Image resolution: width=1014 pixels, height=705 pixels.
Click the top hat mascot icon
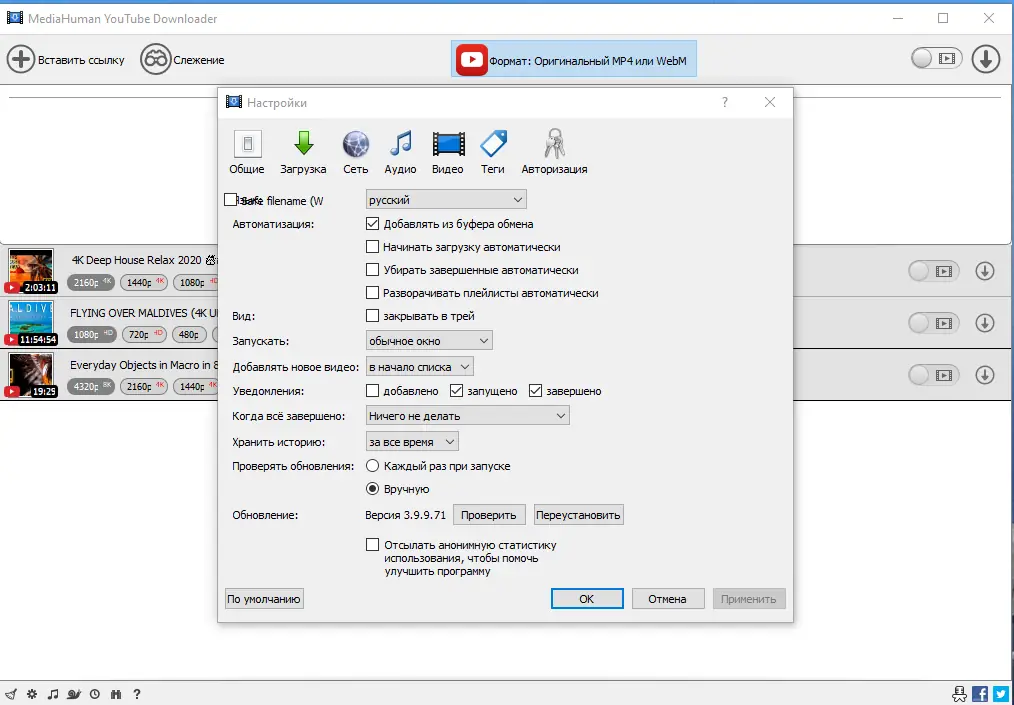(960, 694)
